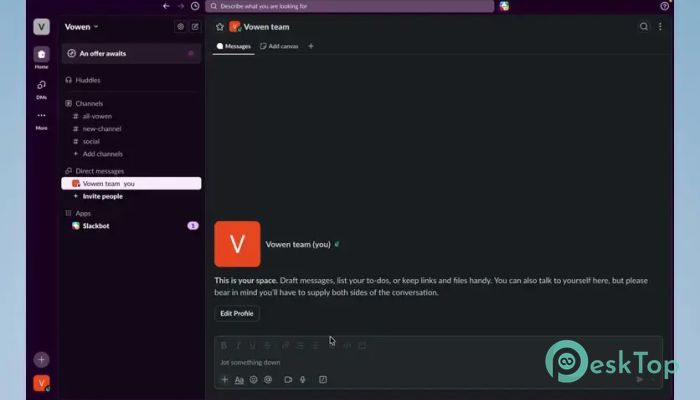
Task: Toggle bulleted list in the composer
Action: click(315, 346)
